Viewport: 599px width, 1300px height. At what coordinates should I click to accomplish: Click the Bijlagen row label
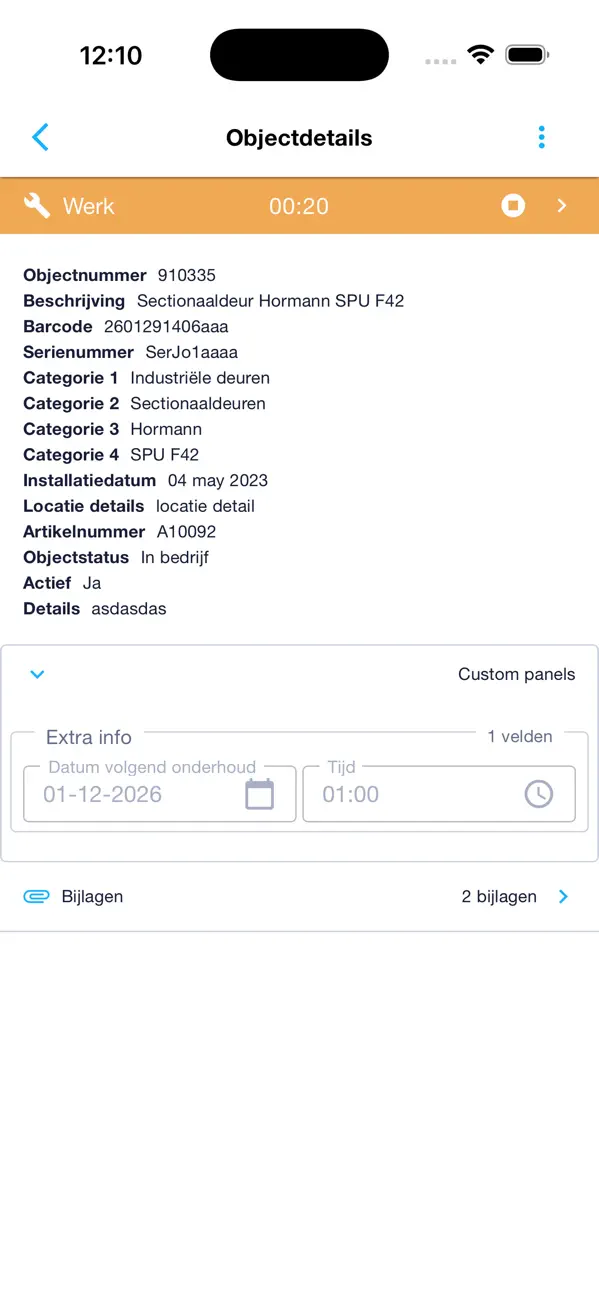click(92, 896)
